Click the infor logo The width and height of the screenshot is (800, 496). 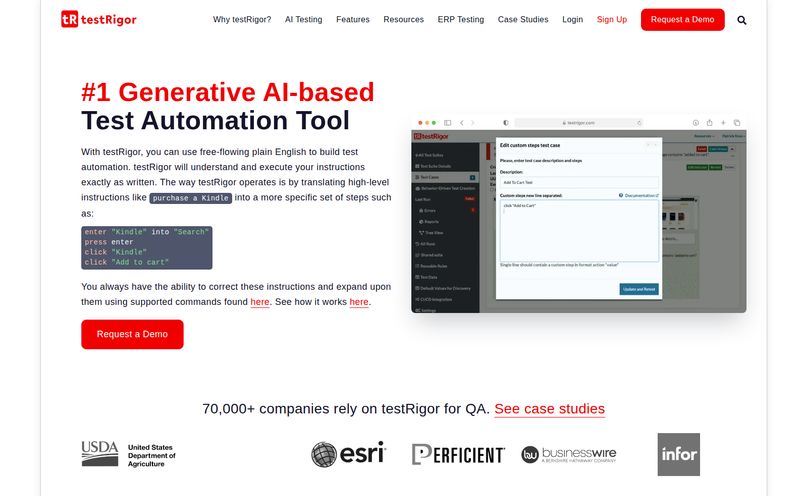pos(679,454)
